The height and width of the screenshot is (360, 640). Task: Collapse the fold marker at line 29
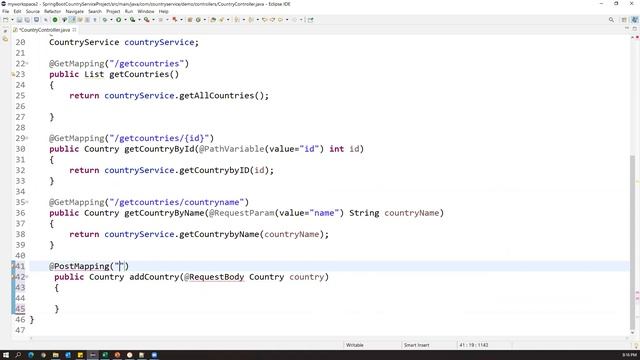(x=27, y=138)
